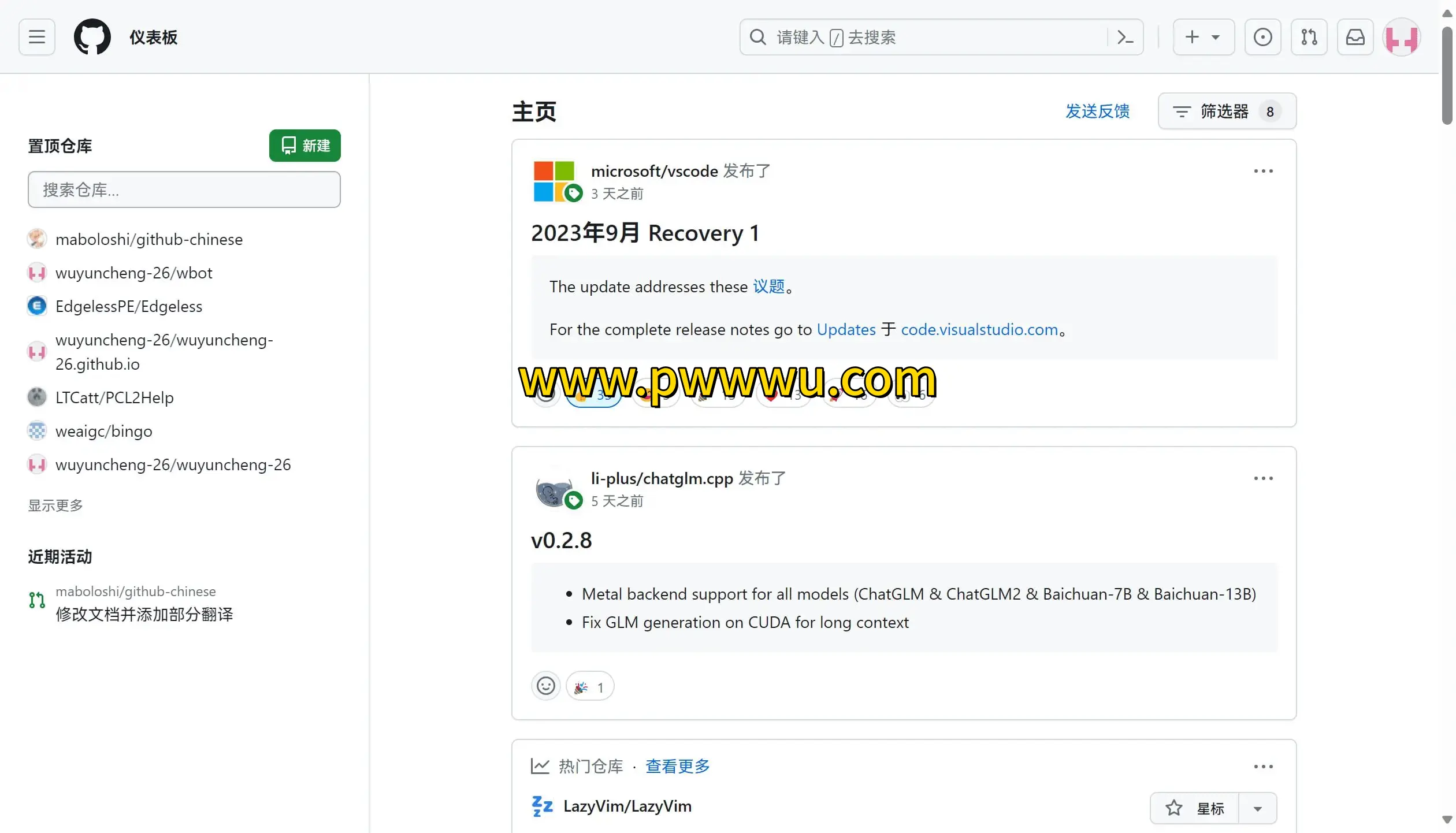1456x833 pixels.
Task: Open kebab menu on 热门仓库 section
Action: (1264, 766)
